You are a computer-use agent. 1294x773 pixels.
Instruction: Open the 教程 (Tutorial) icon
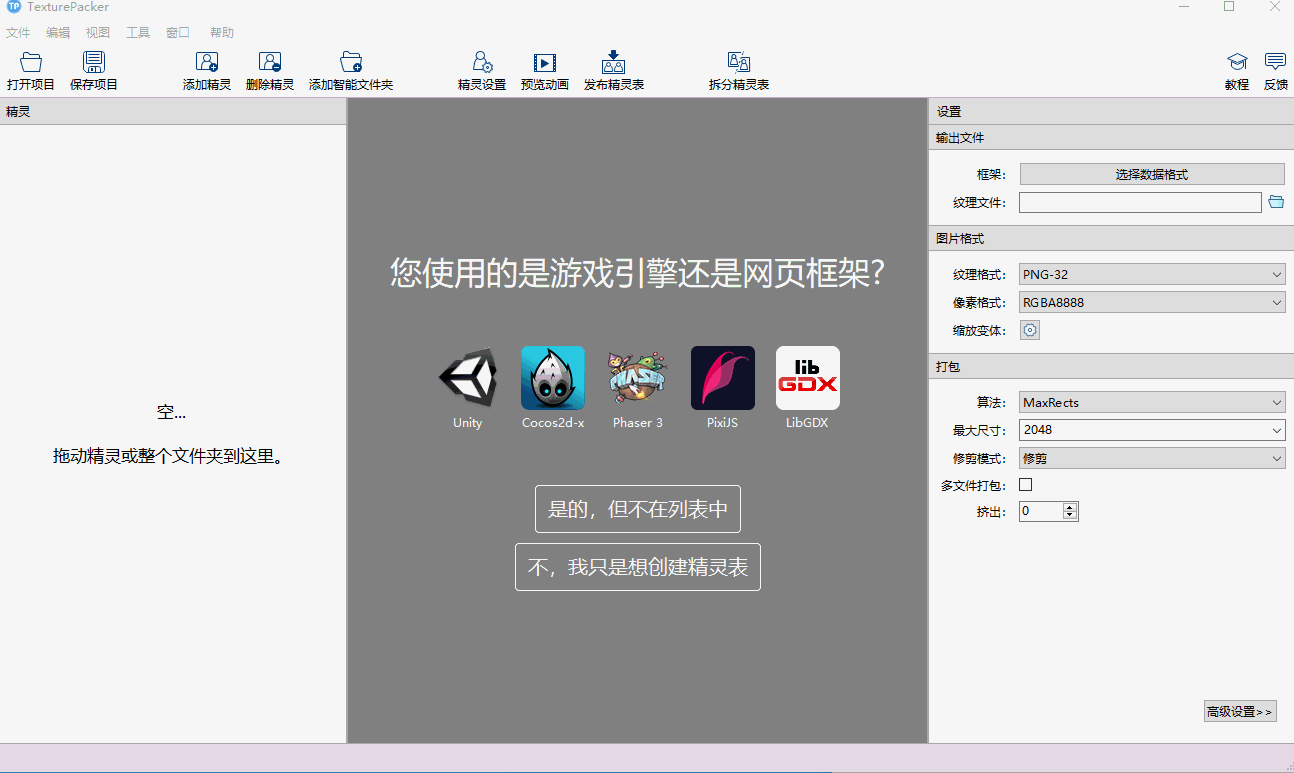point(1237,62)
